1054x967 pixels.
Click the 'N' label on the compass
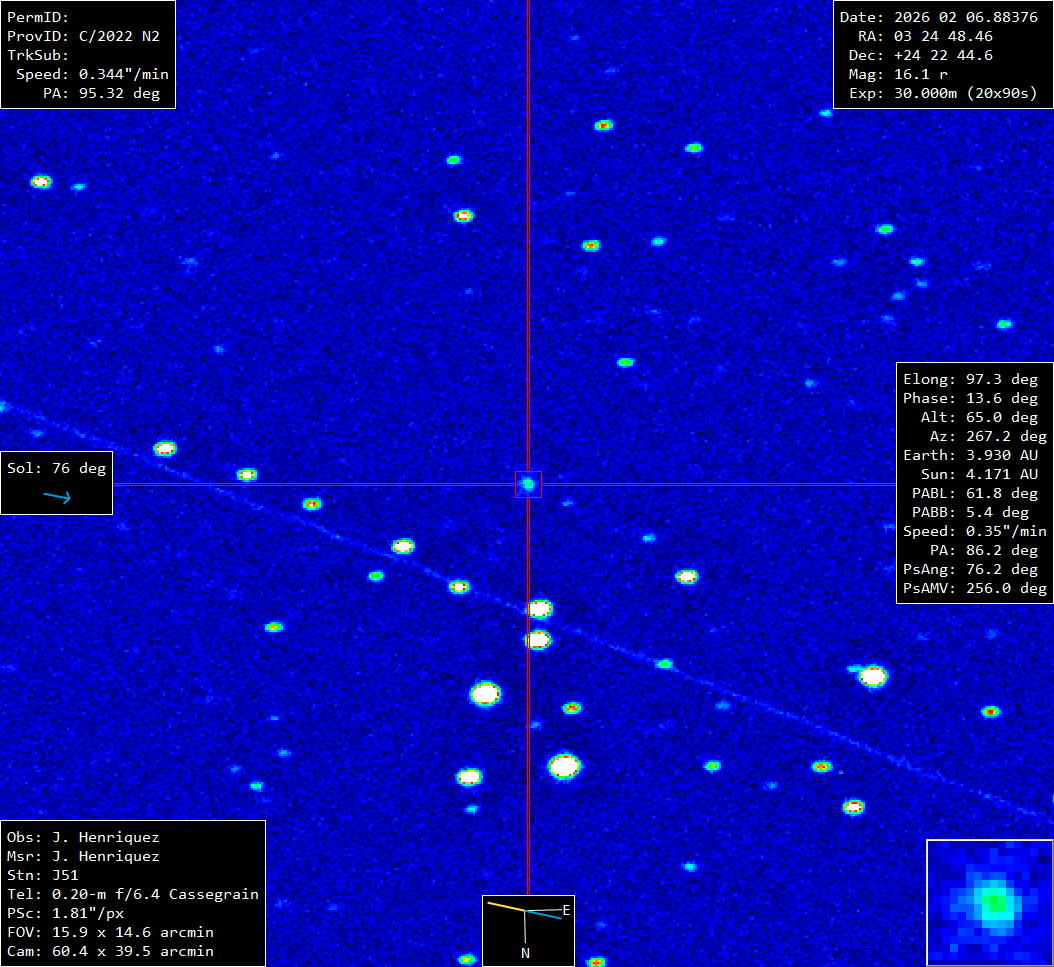click(x=525, y=953)
